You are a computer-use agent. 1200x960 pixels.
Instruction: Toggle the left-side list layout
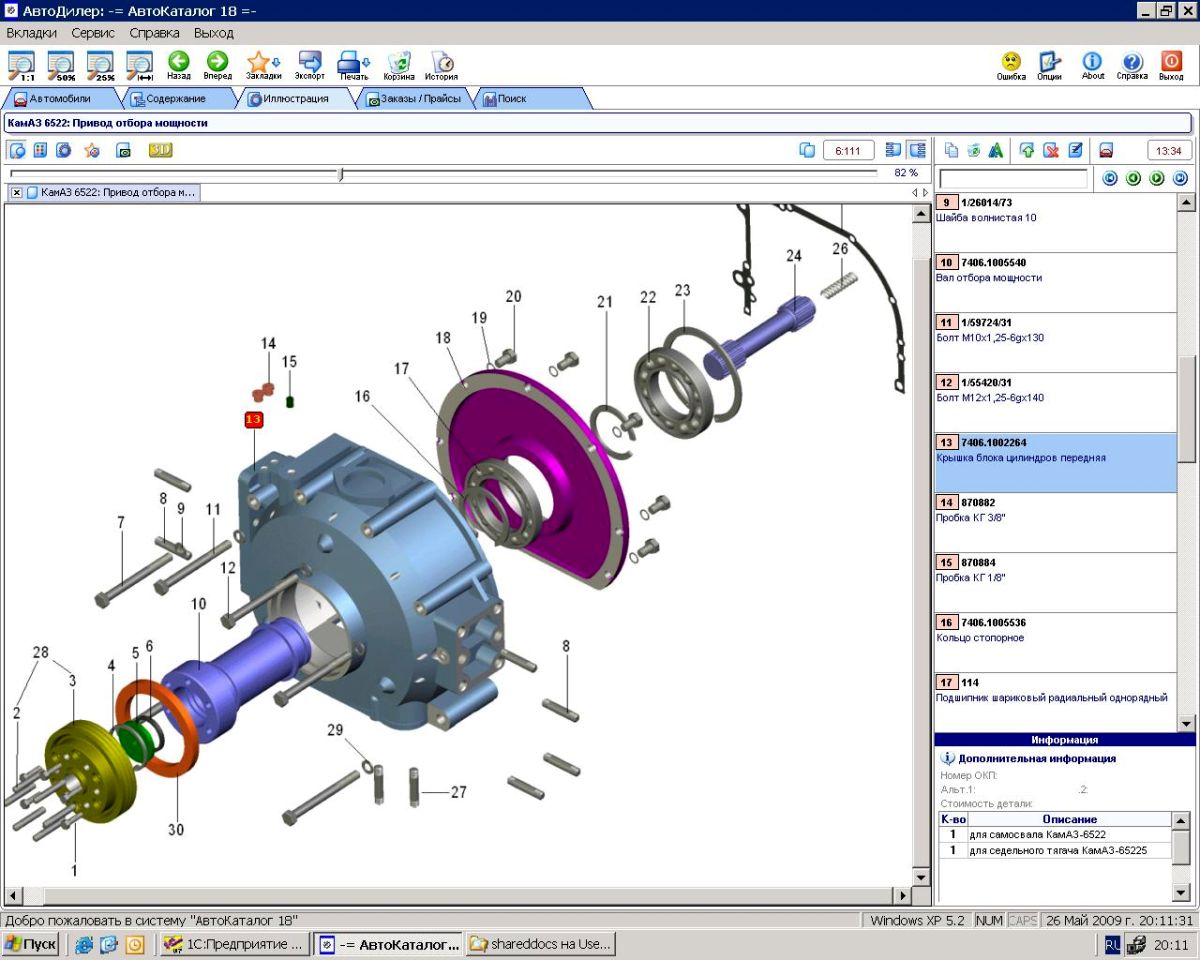point(893,151)
